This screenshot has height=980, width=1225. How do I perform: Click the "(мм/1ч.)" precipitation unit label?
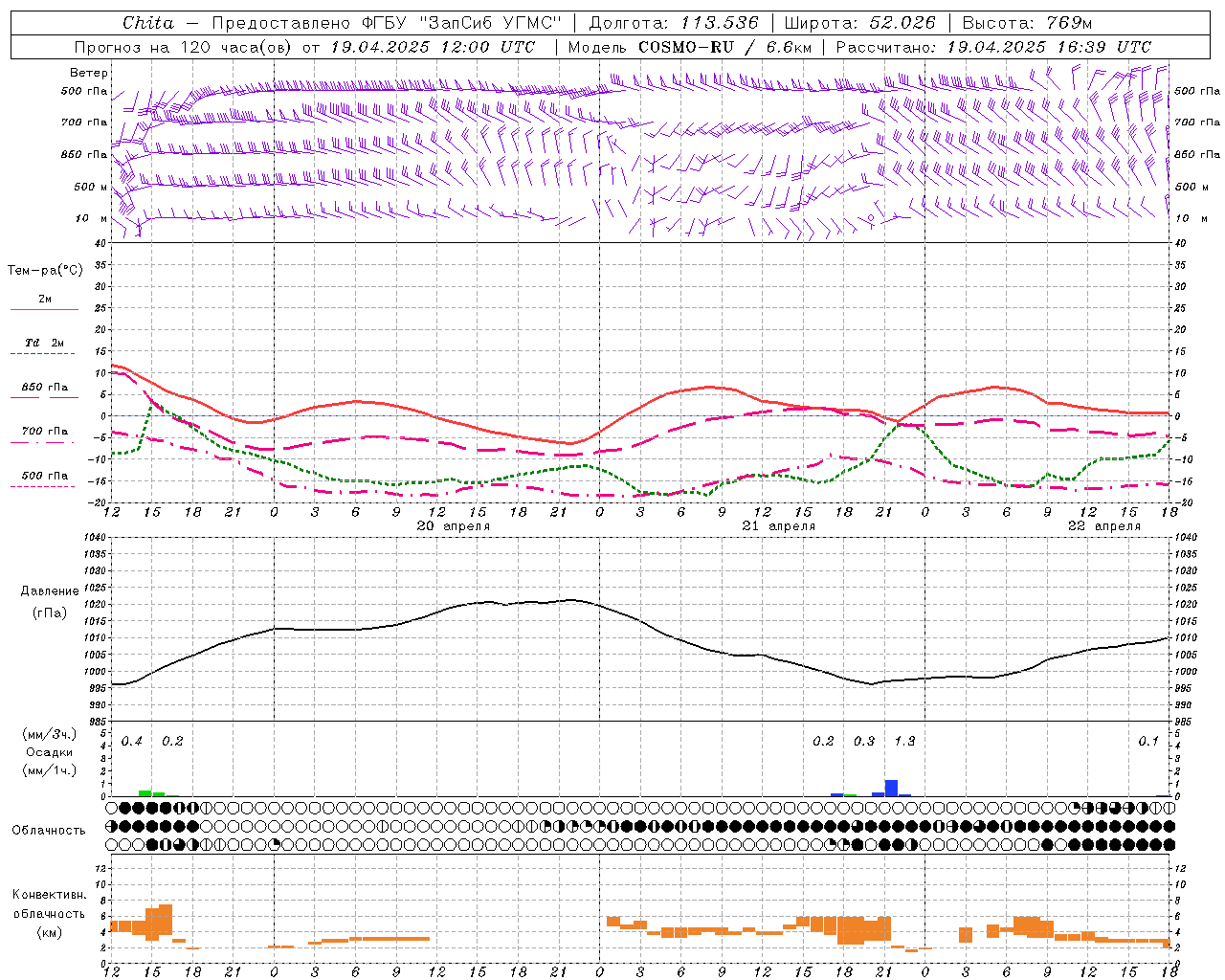click(x=49, y=770)
